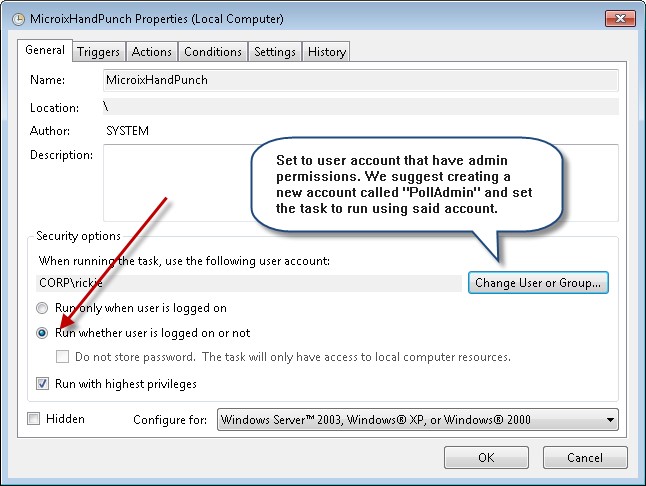View the History tab
This screenshot has width=646, height=486.
pos(326,52)
